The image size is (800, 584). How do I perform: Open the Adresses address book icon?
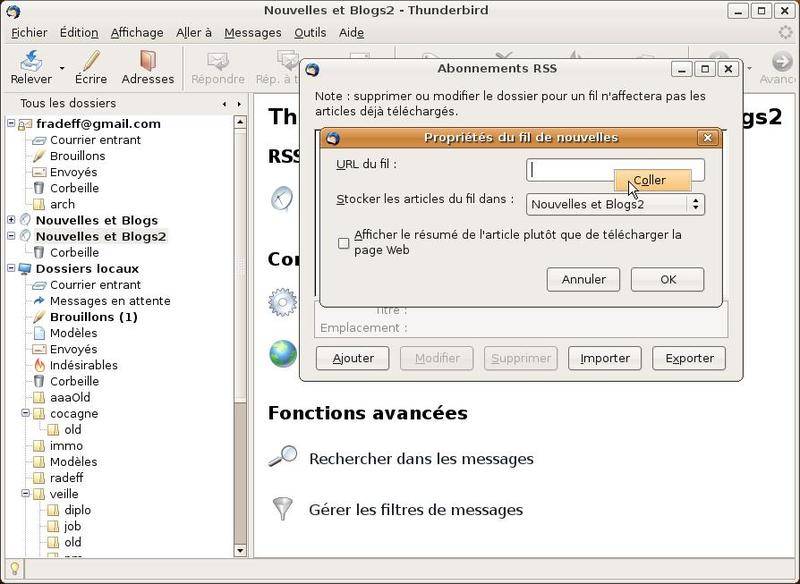click(x=148, y=61)
